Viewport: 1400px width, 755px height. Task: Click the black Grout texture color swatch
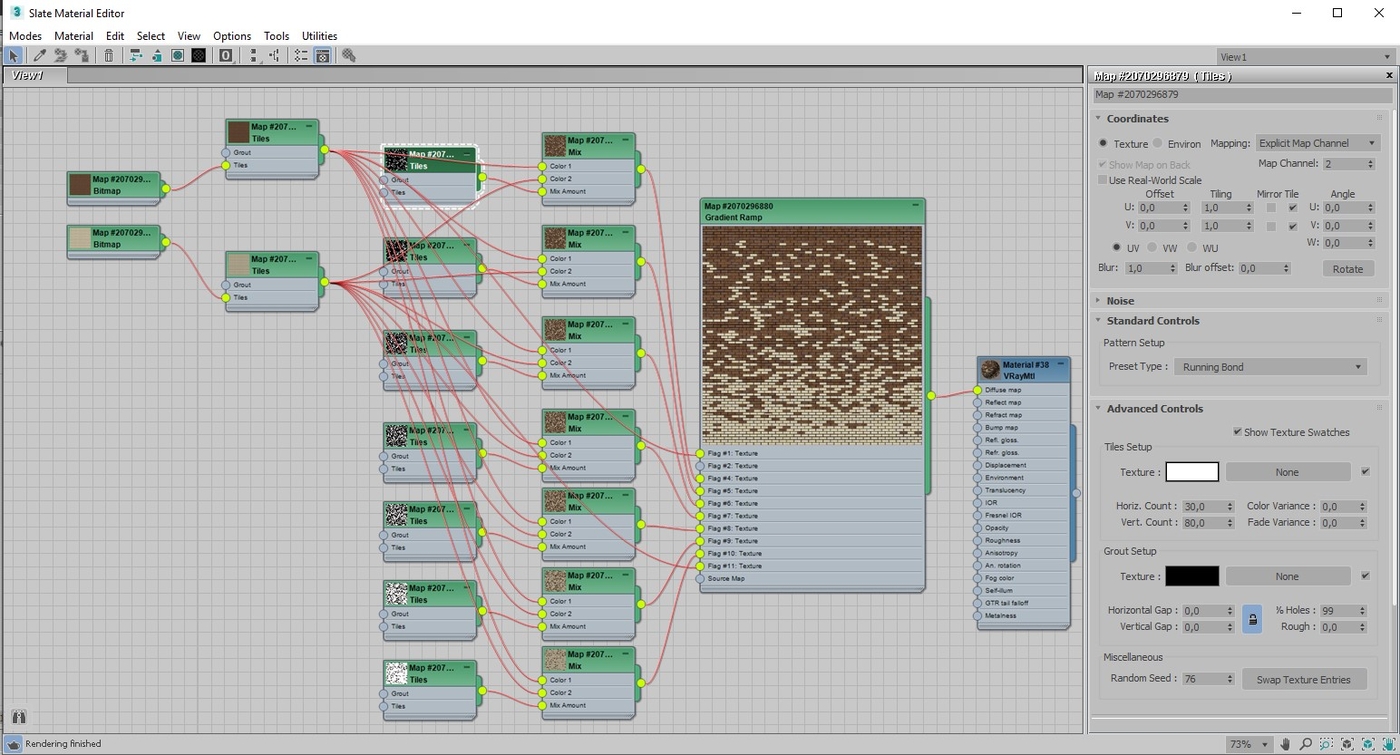(1192, 576)
